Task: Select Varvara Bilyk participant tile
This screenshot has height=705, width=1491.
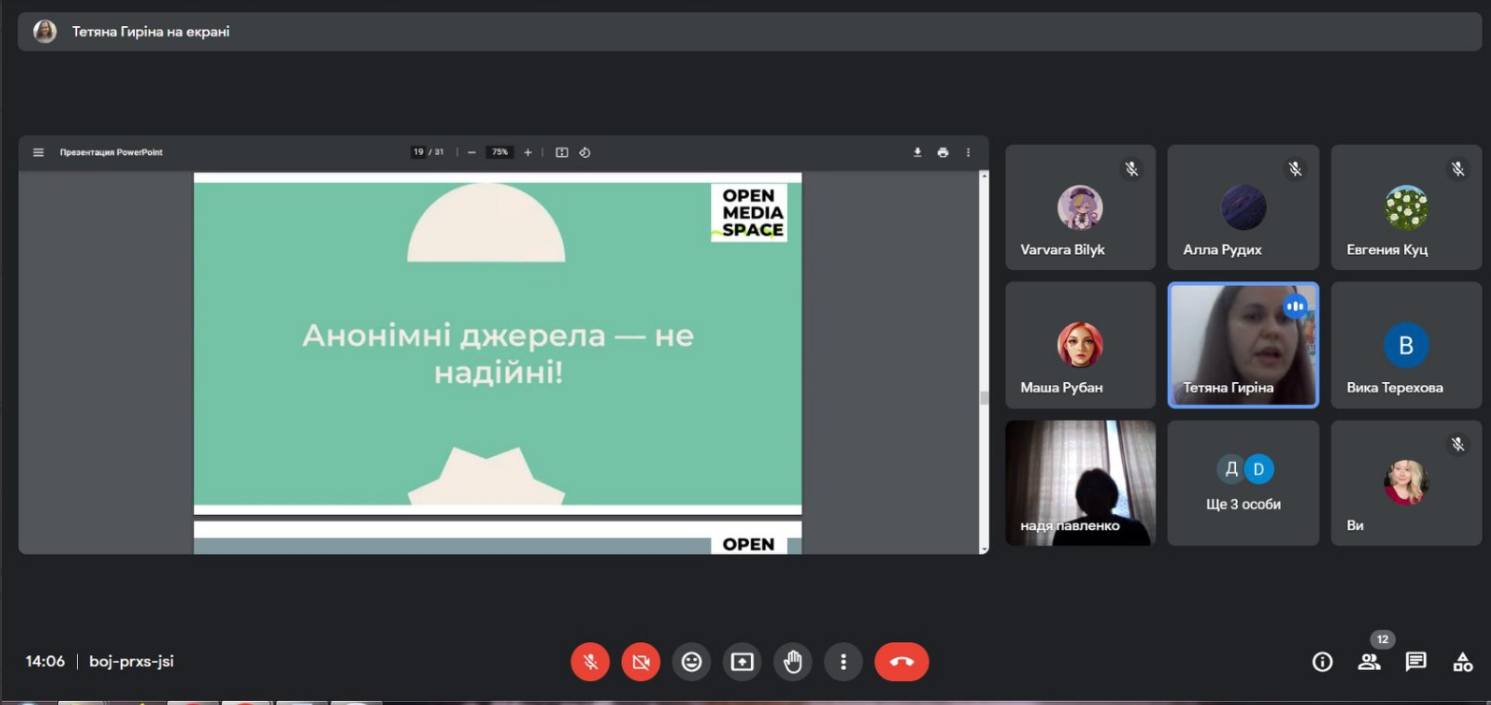Action: pyautogui.click(x=1080, y=207)
